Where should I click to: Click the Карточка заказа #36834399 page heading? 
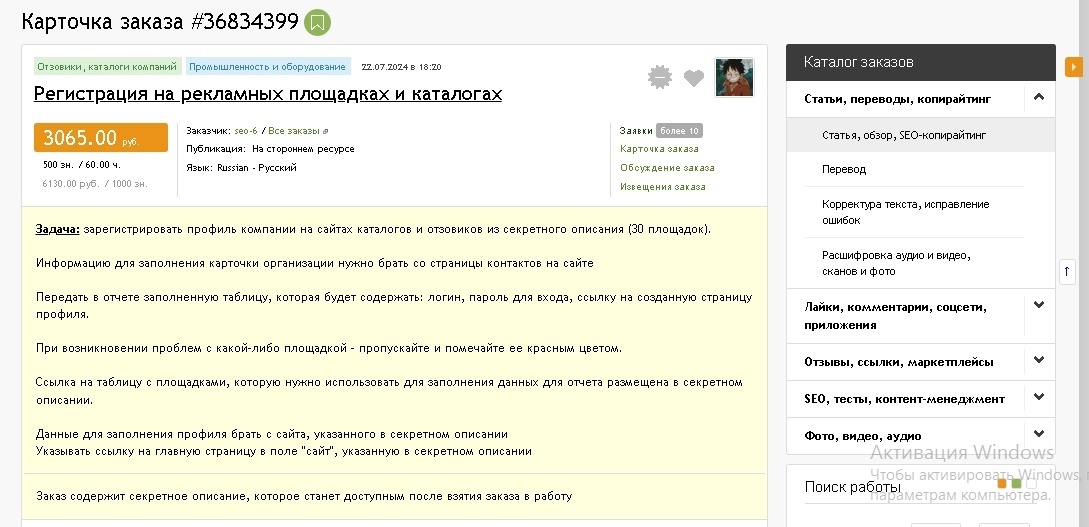click(x=160, y=22)
